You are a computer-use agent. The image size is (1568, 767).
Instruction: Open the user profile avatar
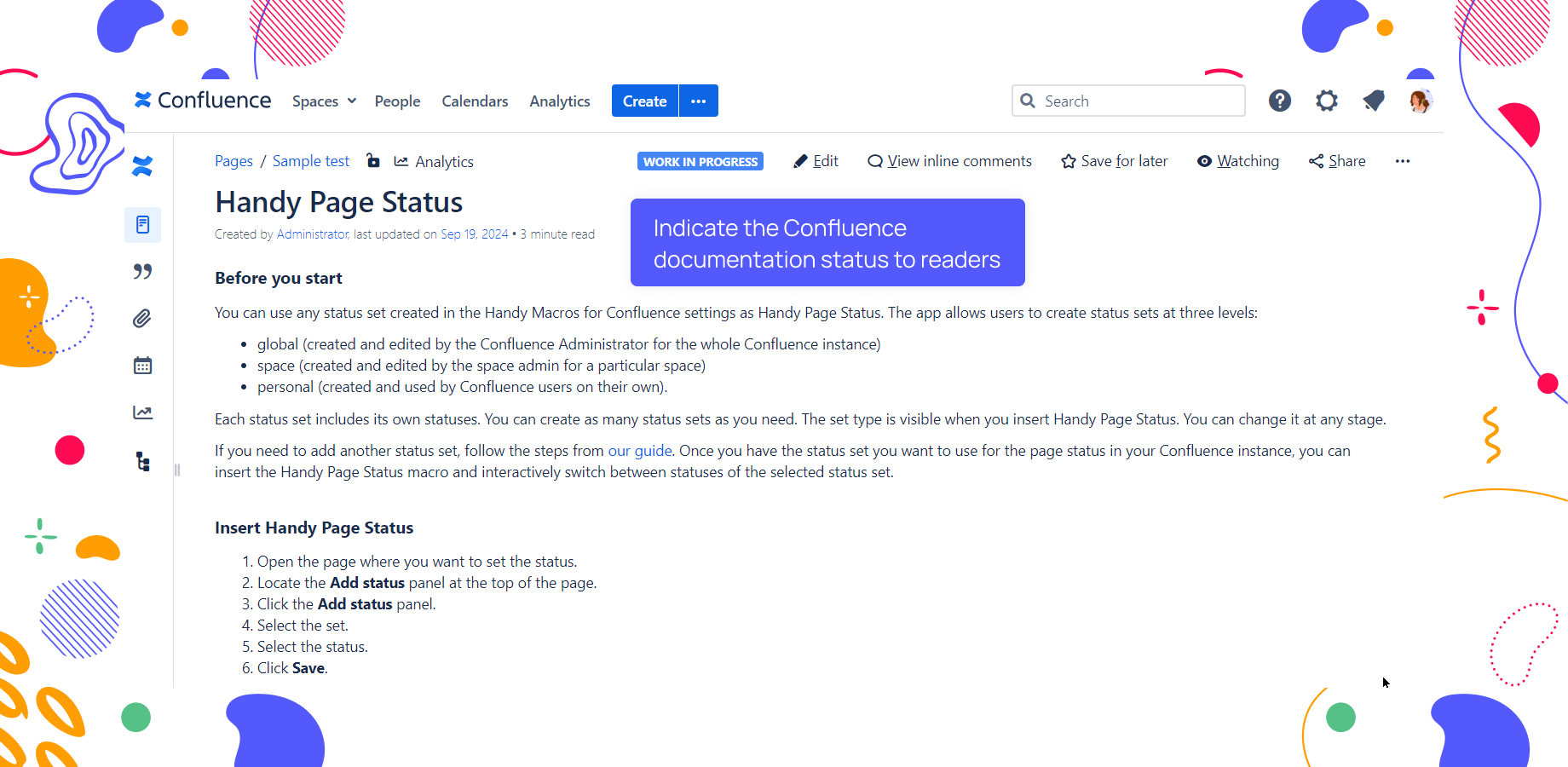1420,101
